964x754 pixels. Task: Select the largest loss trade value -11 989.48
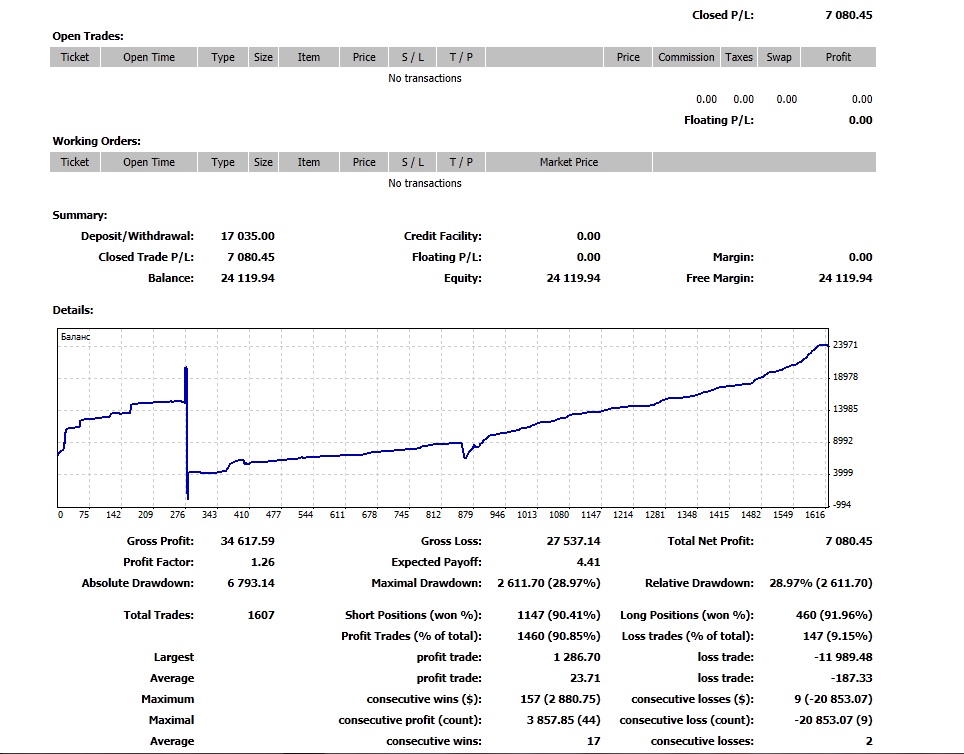[842, 657]
